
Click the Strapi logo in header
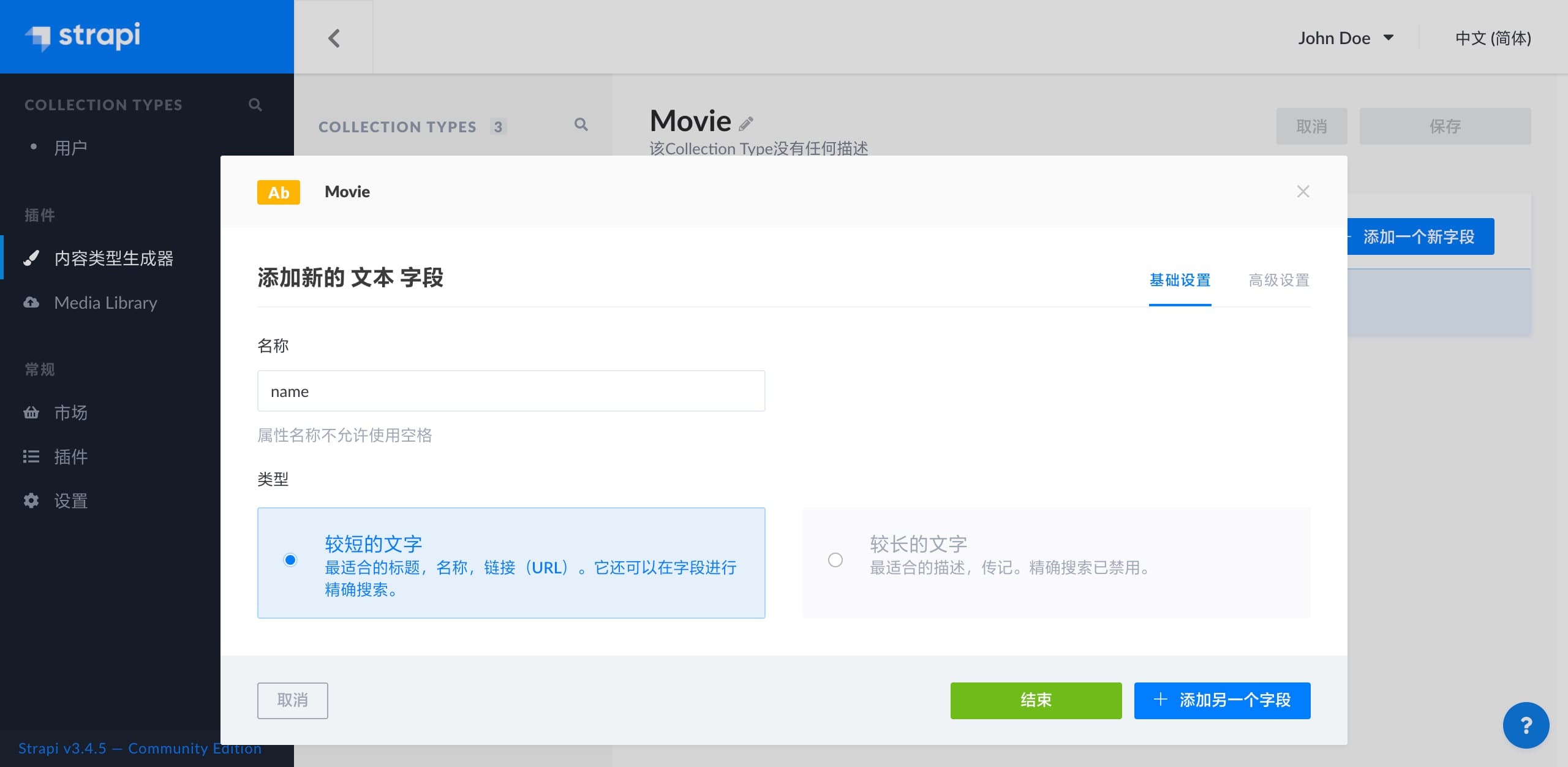(83, 36)
